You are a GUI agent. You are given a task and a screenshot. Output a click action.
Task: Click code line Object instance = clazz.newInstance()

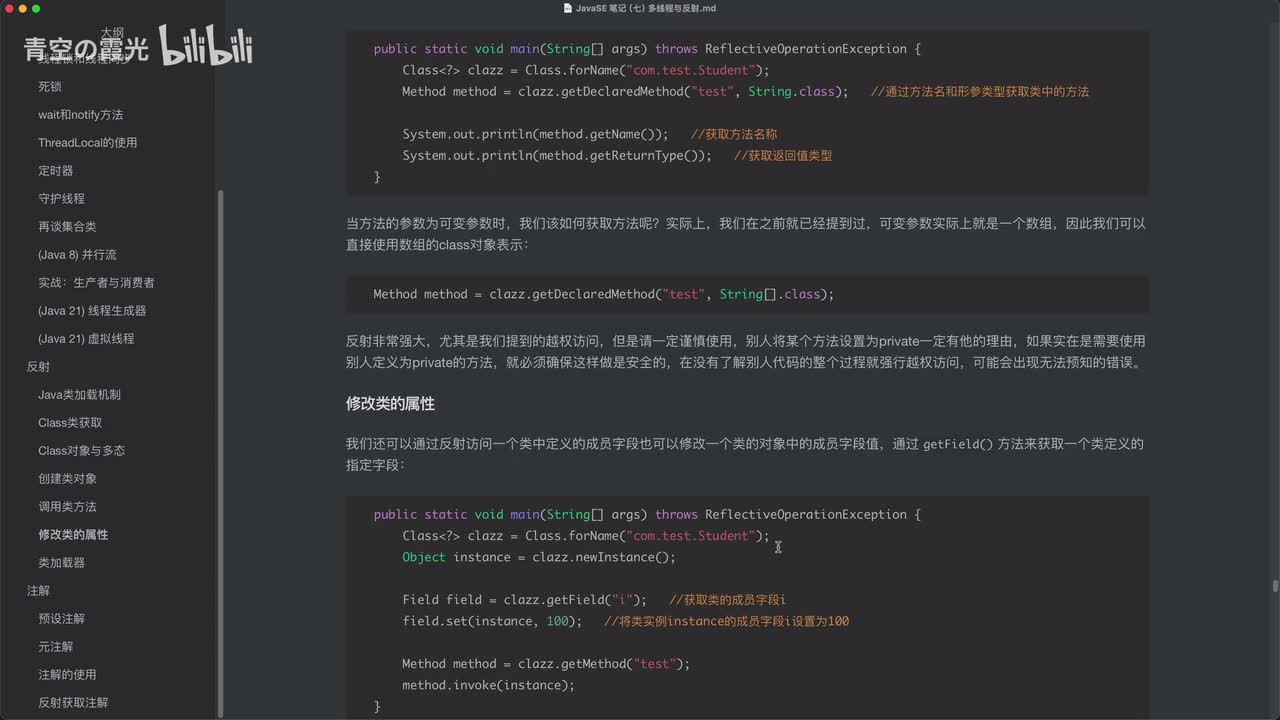[539, 557]
